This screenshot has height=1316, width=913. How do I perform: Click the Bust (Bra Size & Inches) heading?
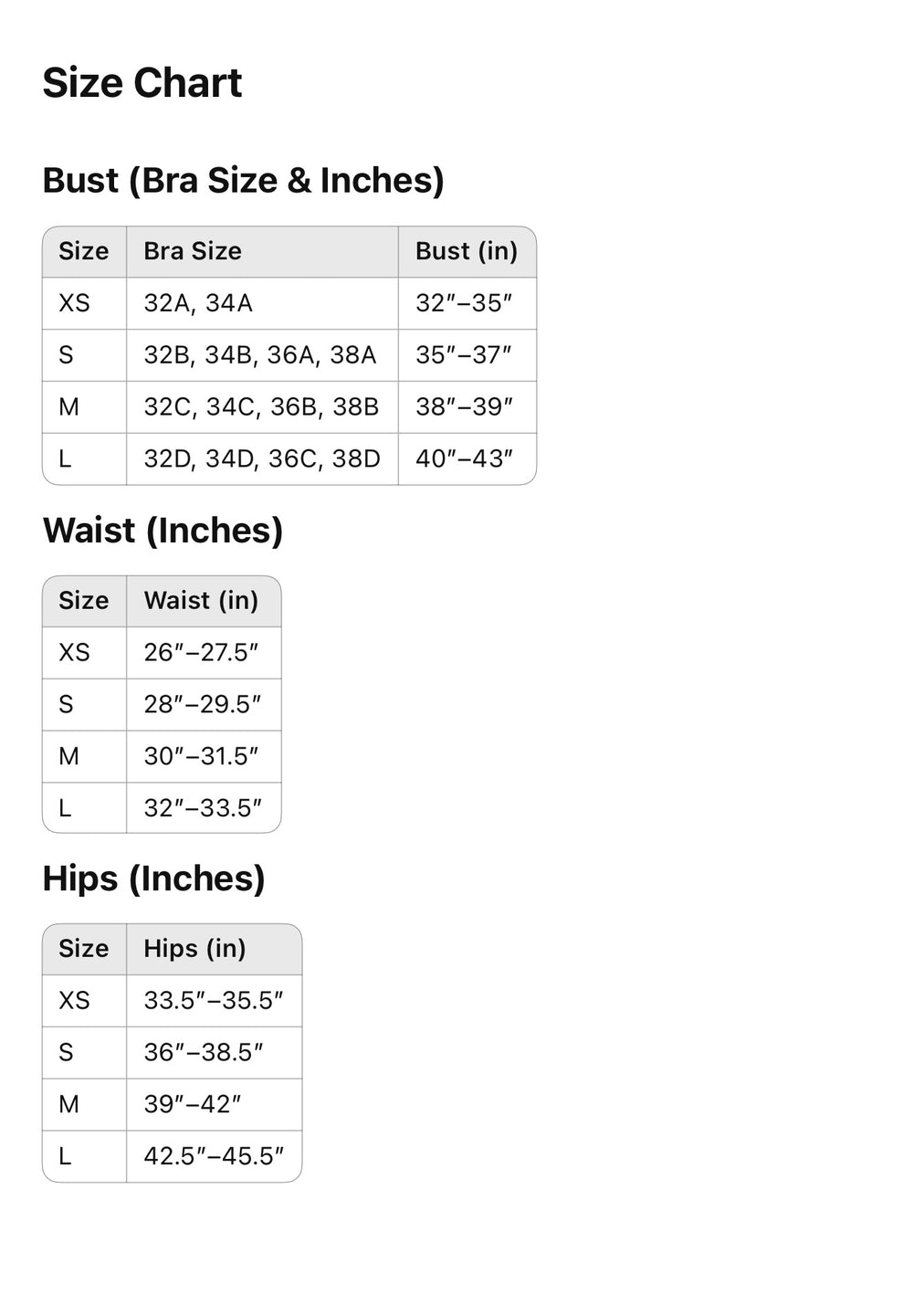(x=243, y=180)
